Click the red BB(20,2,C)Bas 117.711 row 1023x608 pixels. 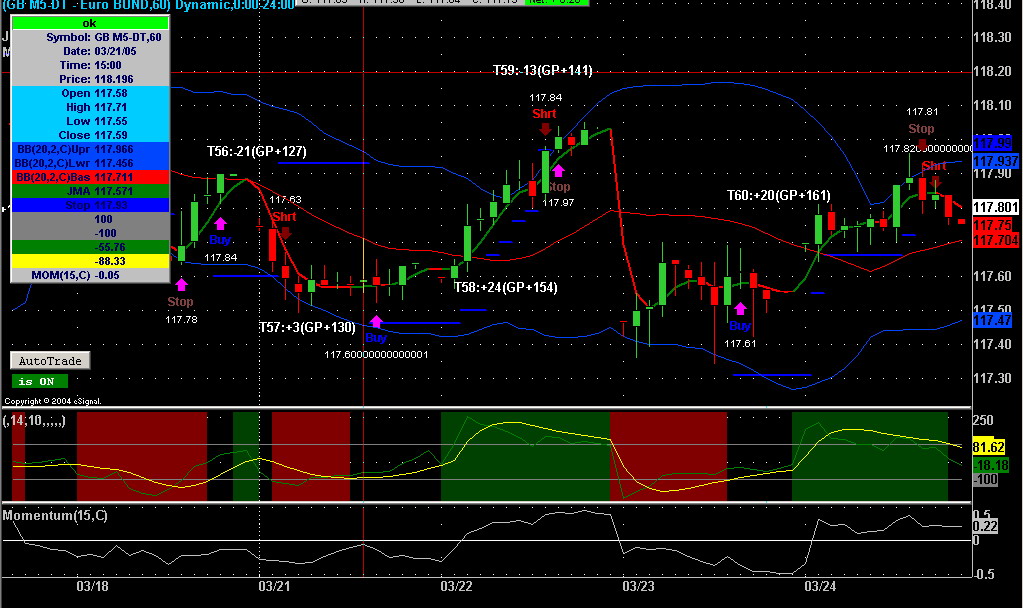[x=90, y=177]
